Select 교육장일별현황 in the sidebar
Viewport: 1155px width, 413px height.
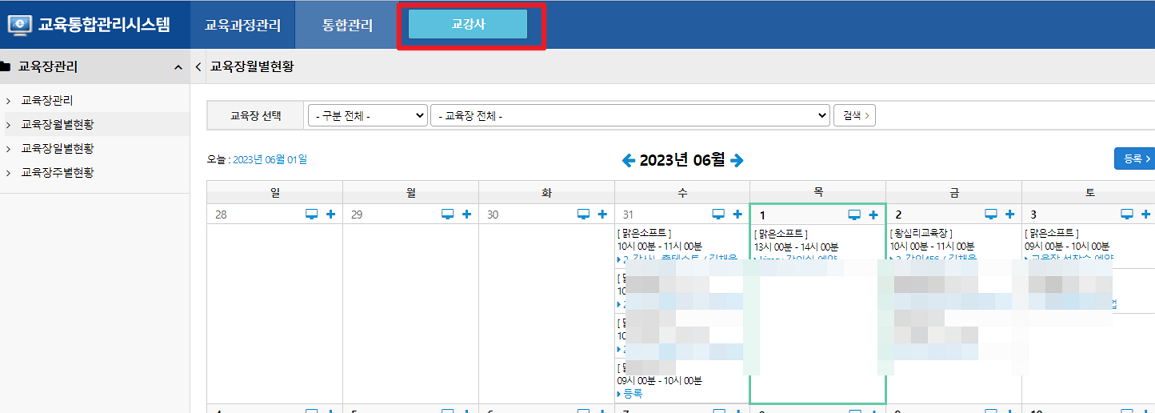pyautogui.click(x=57, y=148)
